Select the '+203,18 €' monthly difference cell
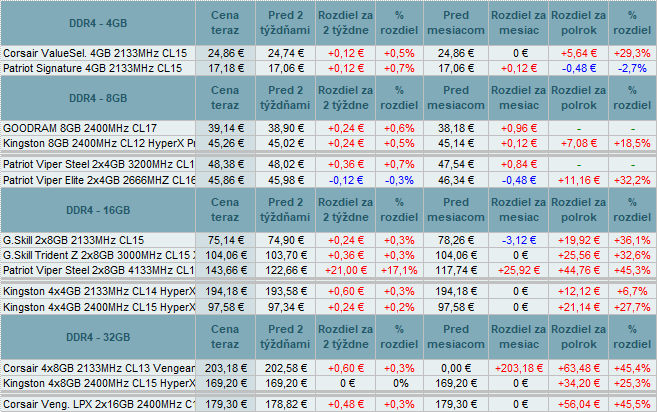 [518, 368]
